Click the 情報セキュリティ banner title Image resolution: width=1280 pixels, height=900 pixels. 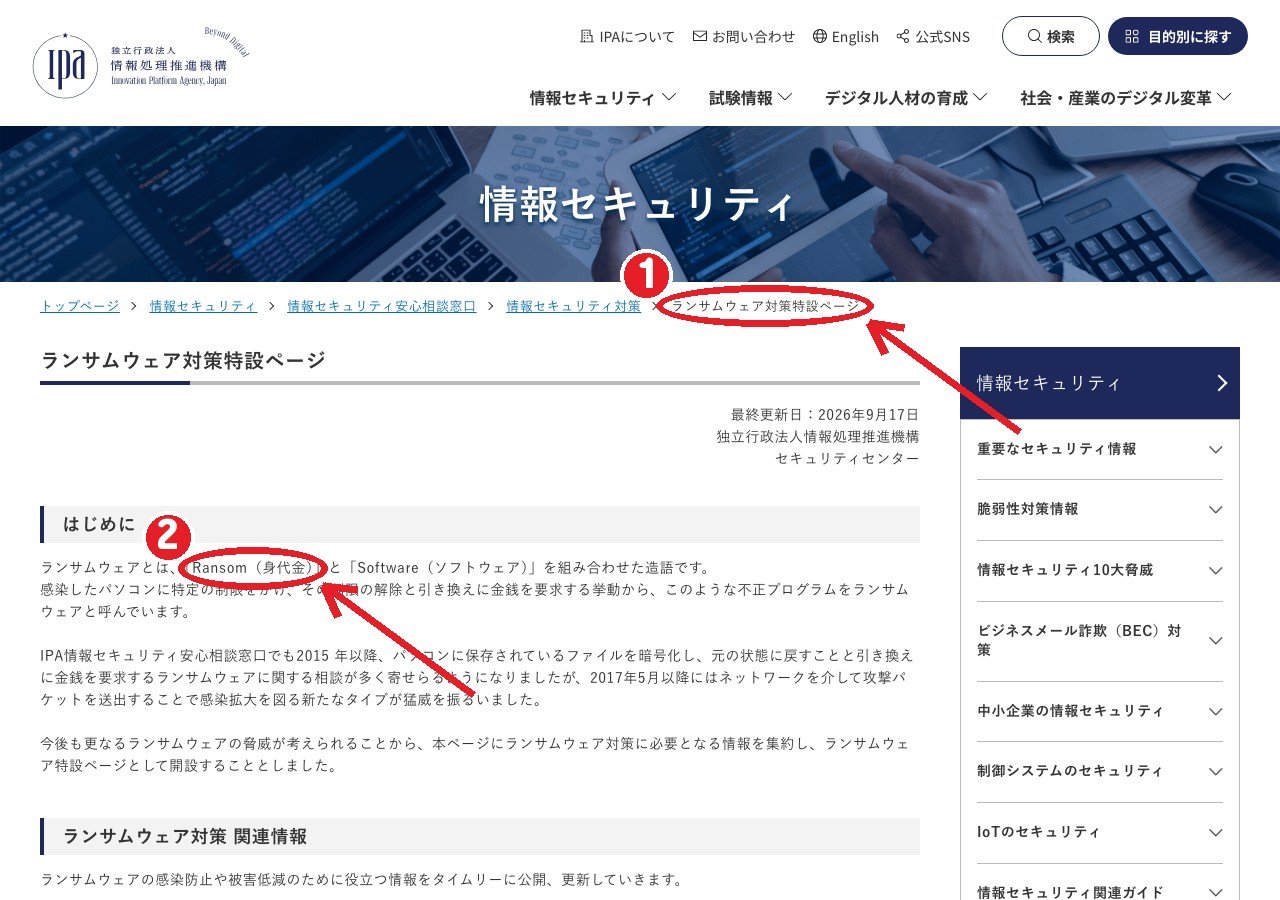click(x=638, y=204)
